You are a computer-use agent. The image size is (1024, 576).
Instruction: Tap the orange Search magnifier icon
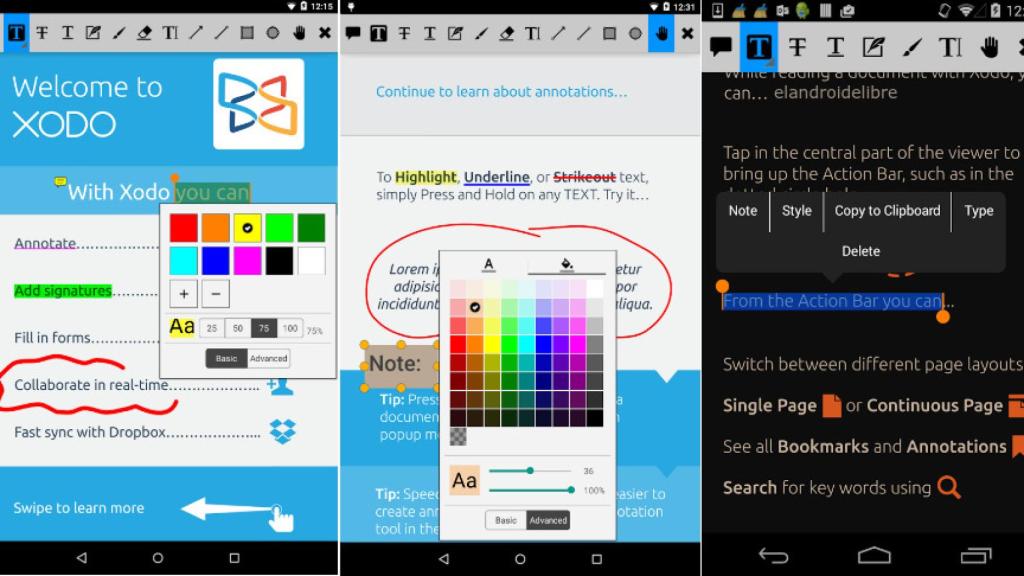tap(946, 487)
